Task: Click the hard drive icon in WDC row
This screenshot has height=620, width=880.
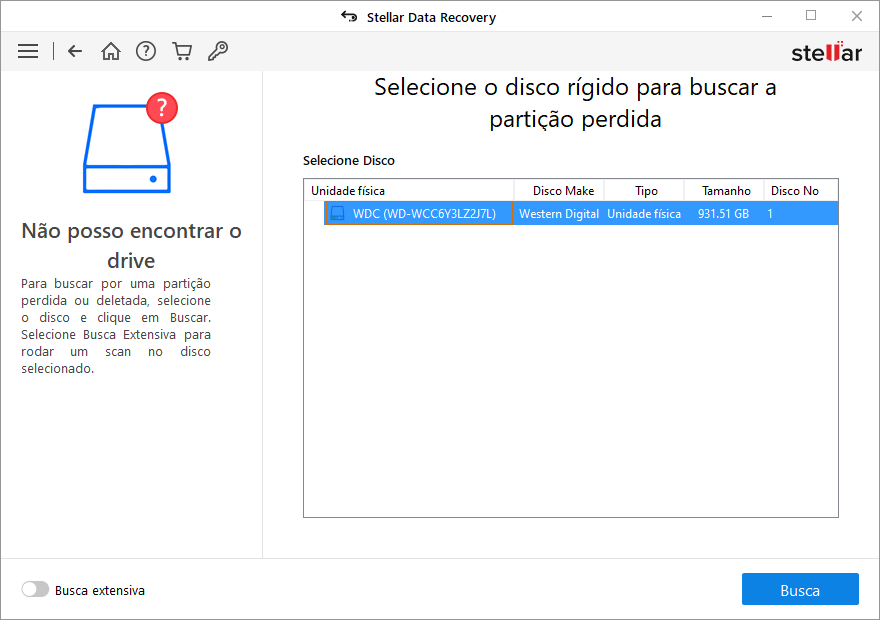Action: pyautogui.click(x=337, y=213)
